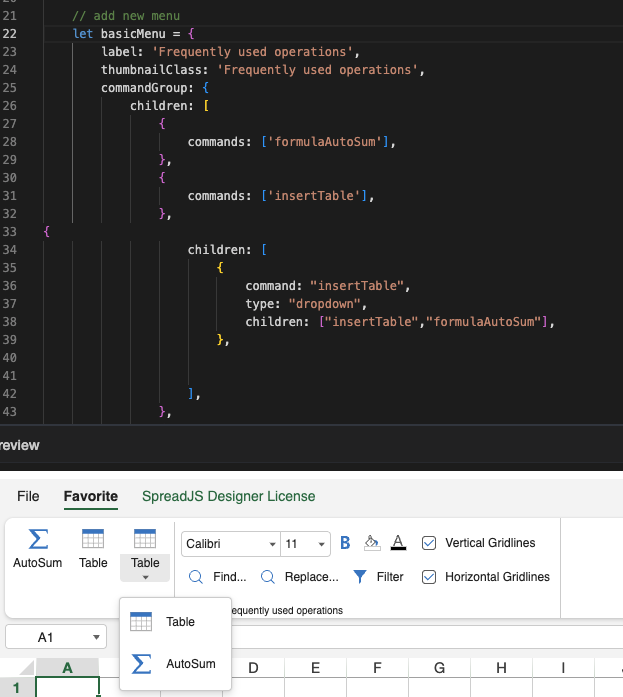Viewport: 623px width, 697px height.
Task: Select Table from the dropdown popup
Action: coord(175,622)
